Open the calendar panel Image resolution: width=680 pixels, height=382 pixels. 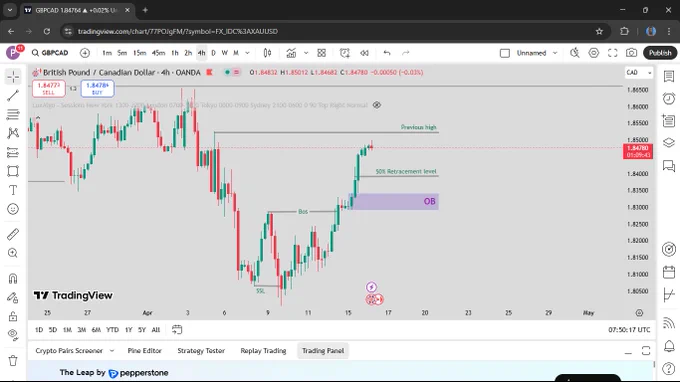click(x=669, y=272)
